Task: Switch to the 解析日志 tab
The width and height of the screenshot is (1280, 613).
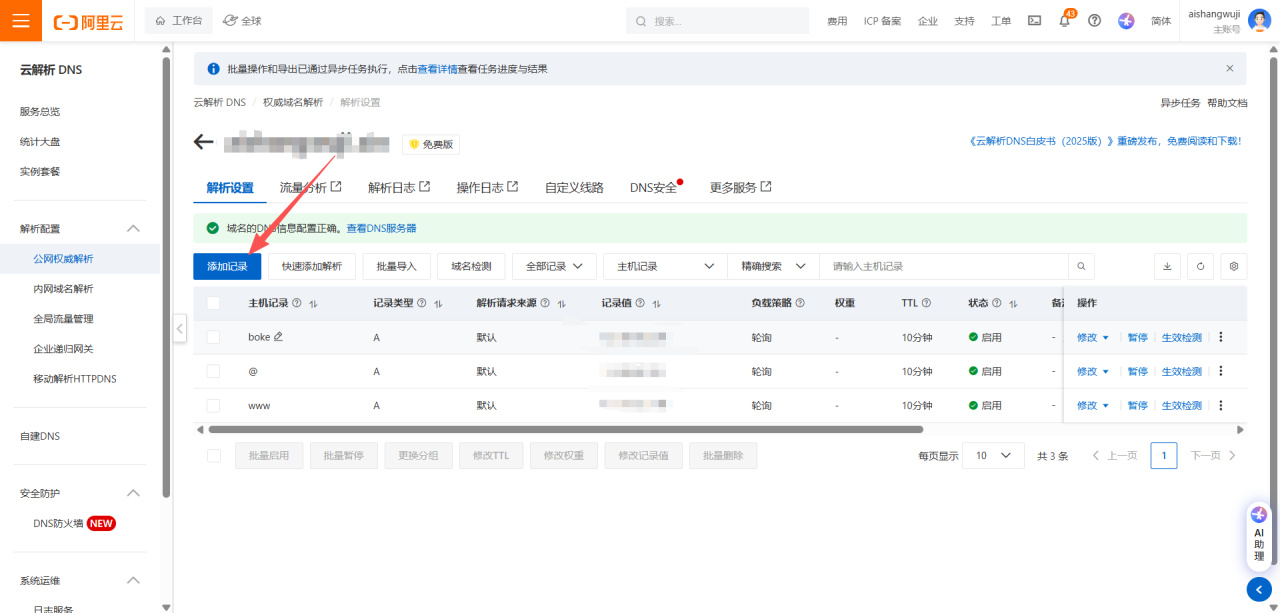Action: click(399, 187)
